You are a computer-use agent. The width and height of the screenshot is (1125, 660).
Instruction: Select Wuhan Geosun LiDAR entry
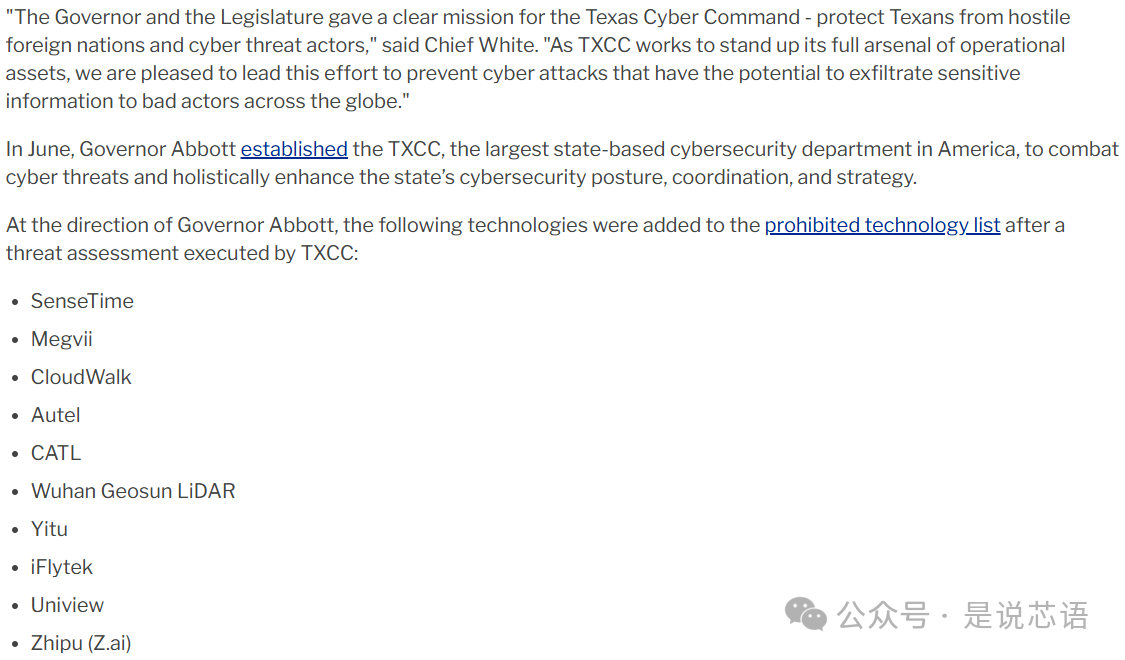tap(133, 491)
